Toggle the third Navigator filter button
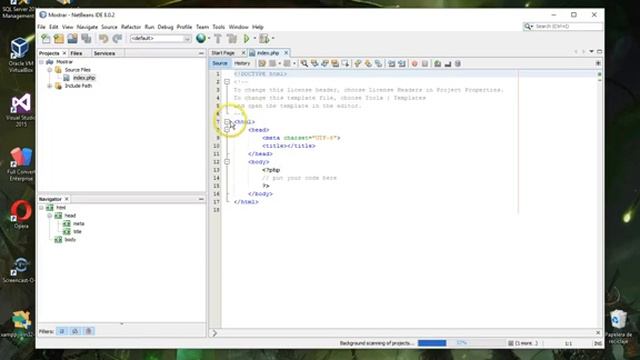Screen dimensions: 640x360 point(89,331)
